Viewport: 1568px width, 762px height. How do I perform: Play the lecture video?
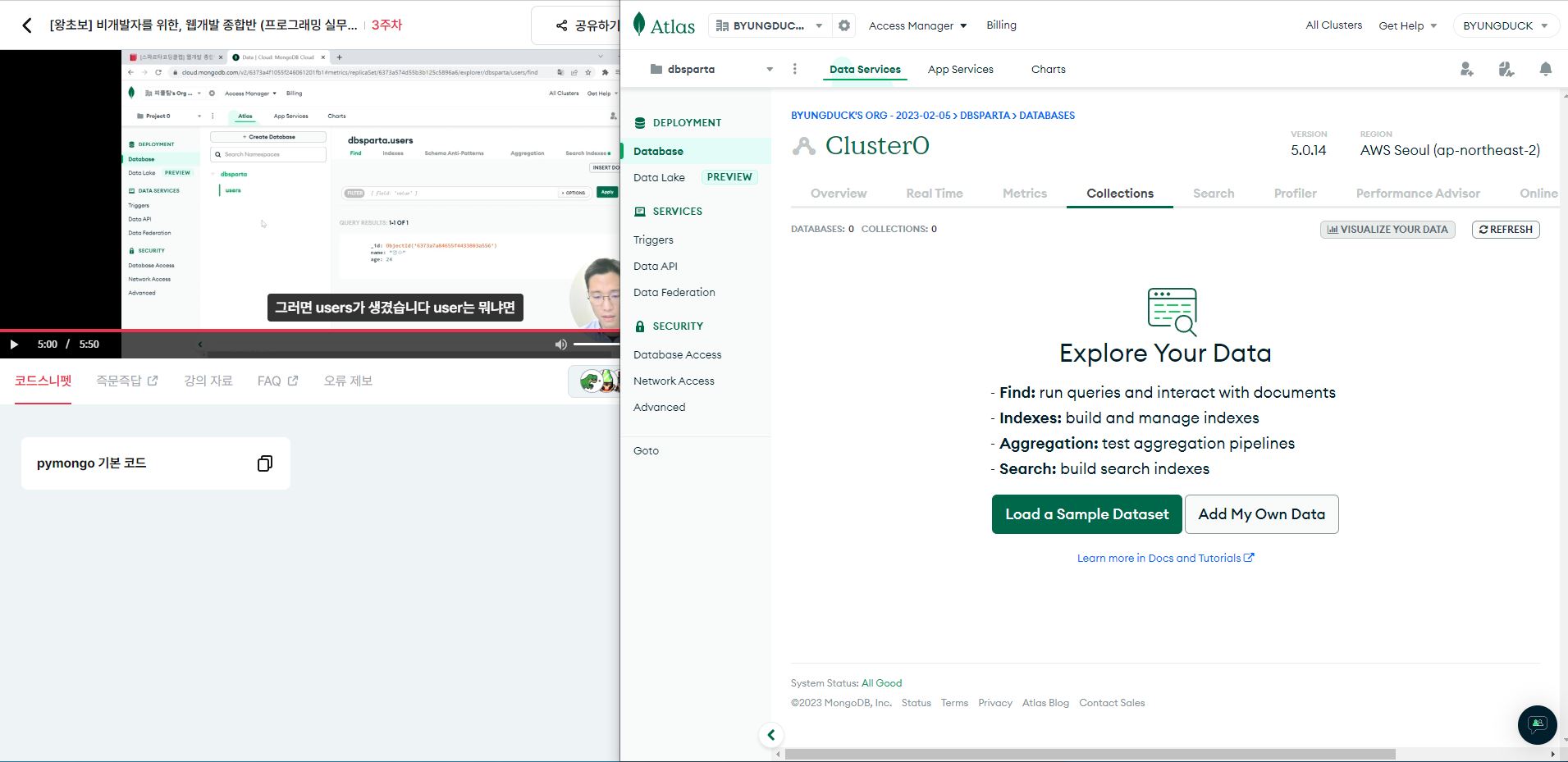[x=14, y=344]
